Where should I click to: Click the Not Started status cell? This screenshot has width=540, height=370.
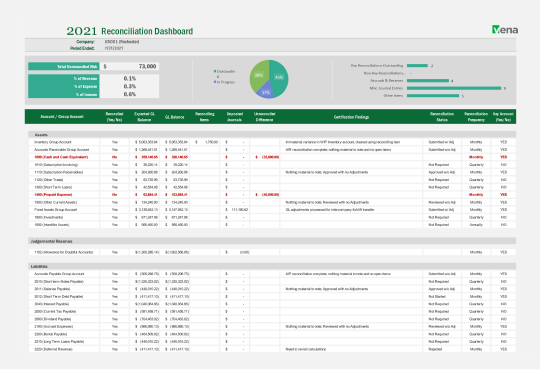point(437,296)
